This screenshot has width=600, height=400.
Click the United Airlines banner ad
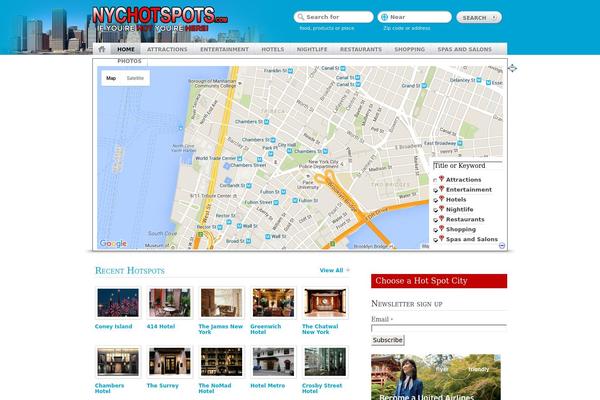click(436, 377)
